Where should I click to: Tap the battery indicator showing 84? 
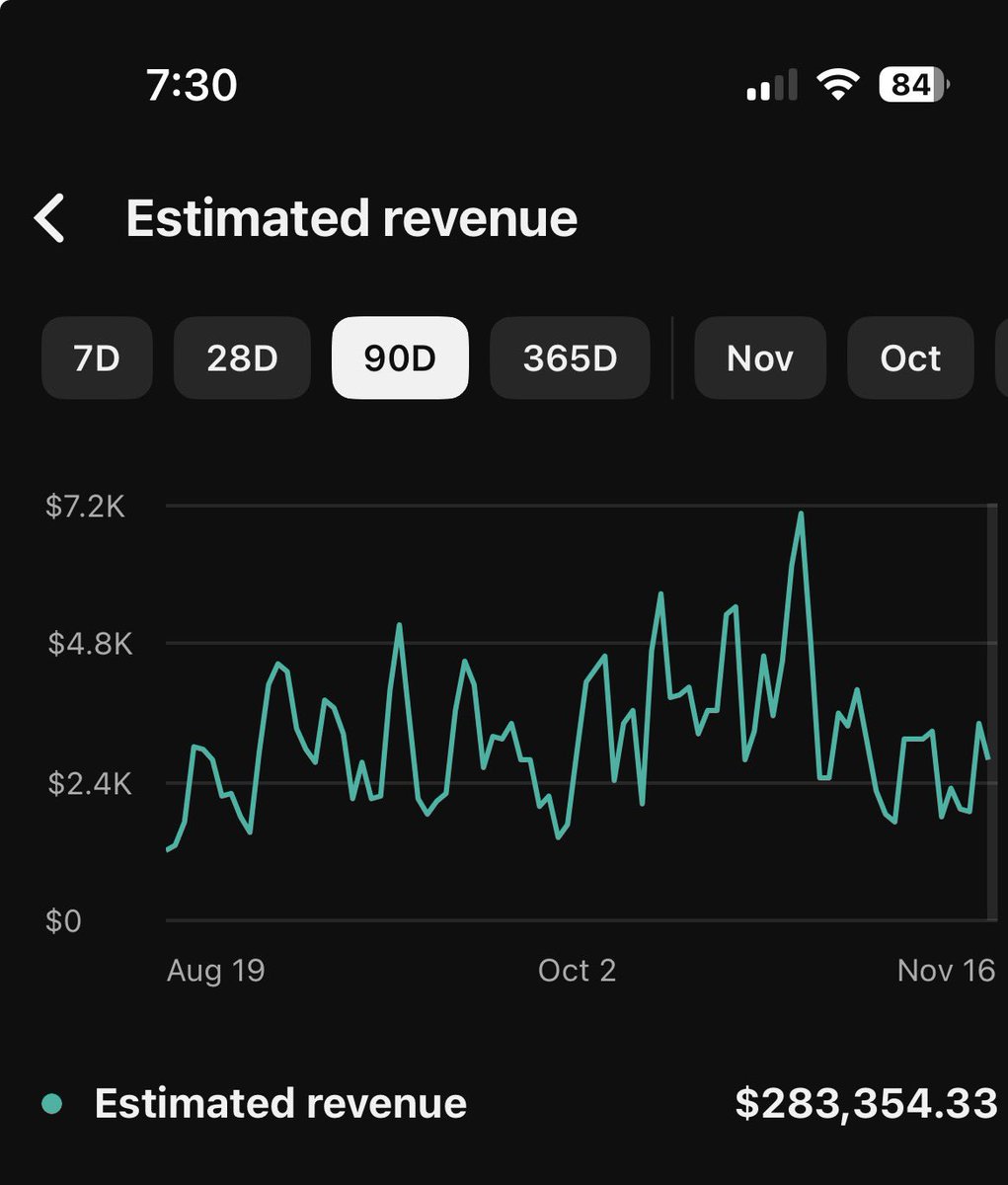point(913,86)
